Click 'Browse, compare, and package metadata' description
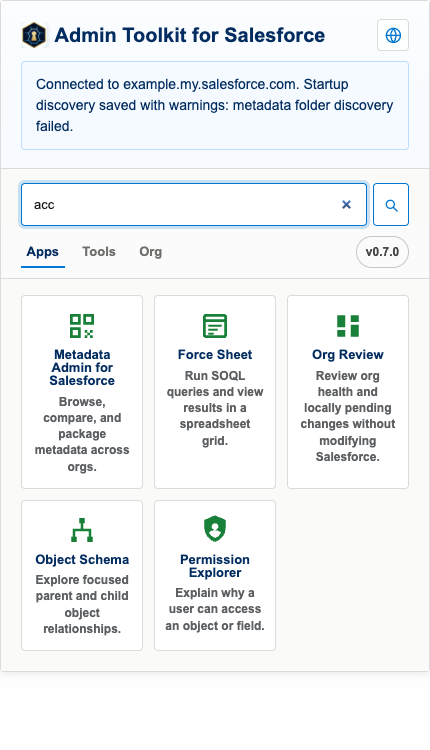The image size is (430, 750). pyautogui.click(x=82, y=434)
